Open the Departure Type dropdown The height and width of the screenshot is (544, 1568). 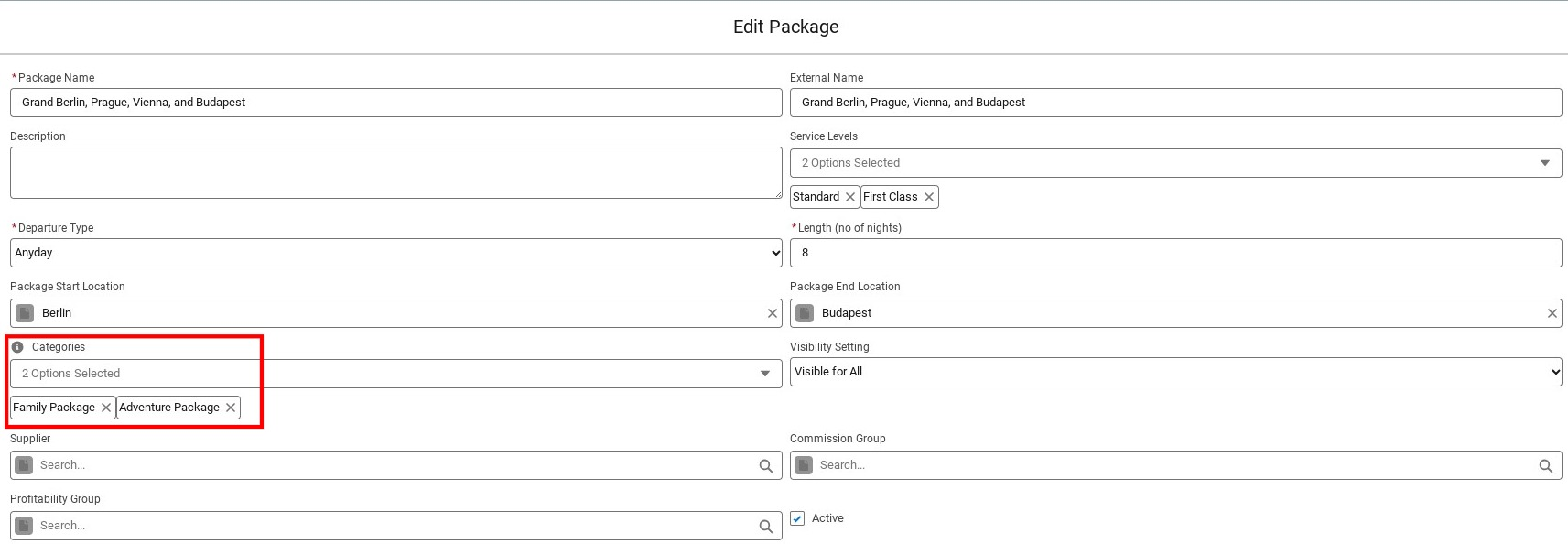(395, 253)
